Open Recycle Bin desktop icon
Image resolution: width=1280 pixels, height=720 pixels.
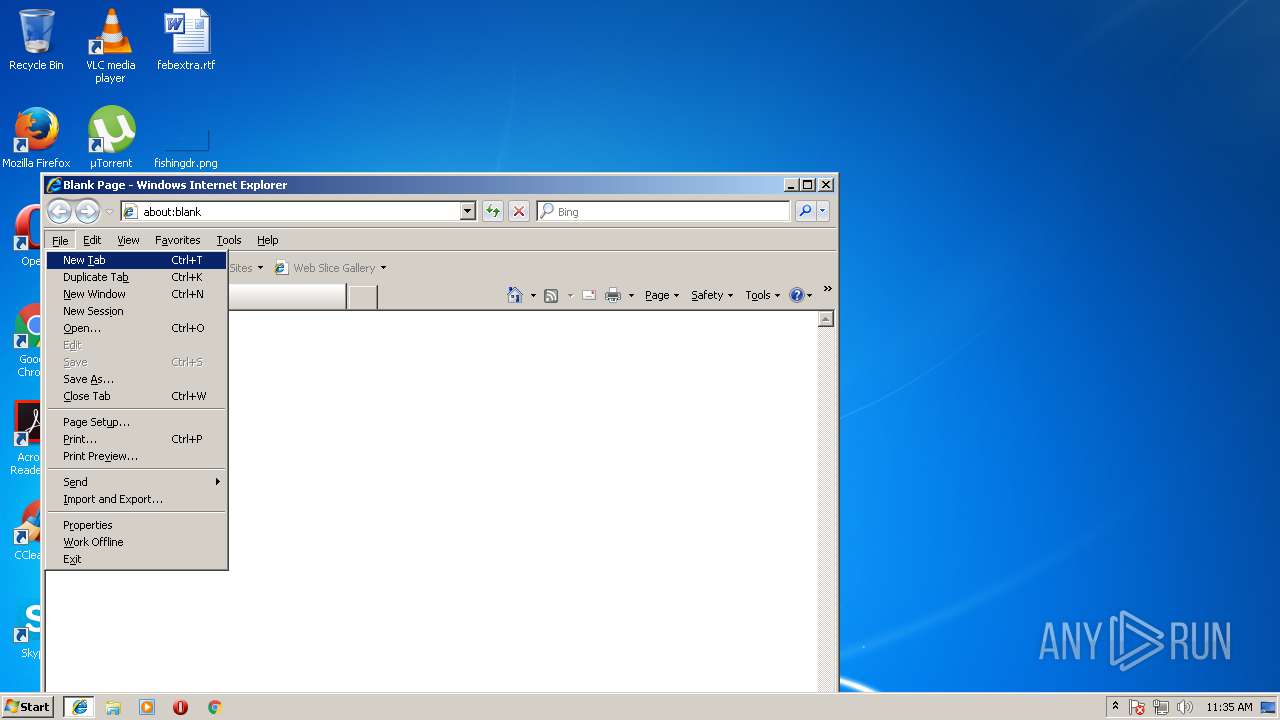click(36, 40)
